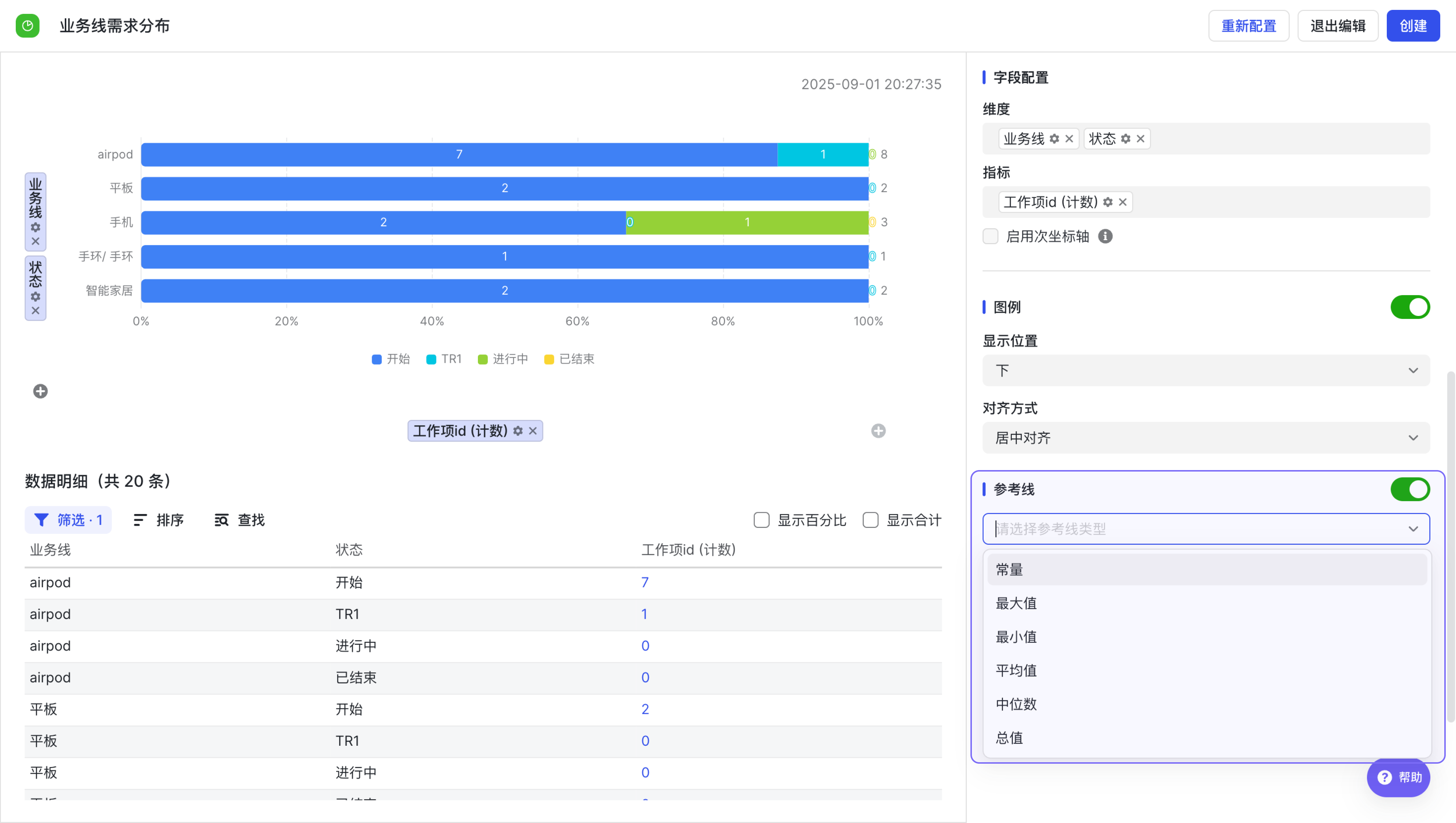Open gear on 工作项id (计数) indicator tag
The width and height of the screenshot is (1456, 823).
tap(1108, 202)
